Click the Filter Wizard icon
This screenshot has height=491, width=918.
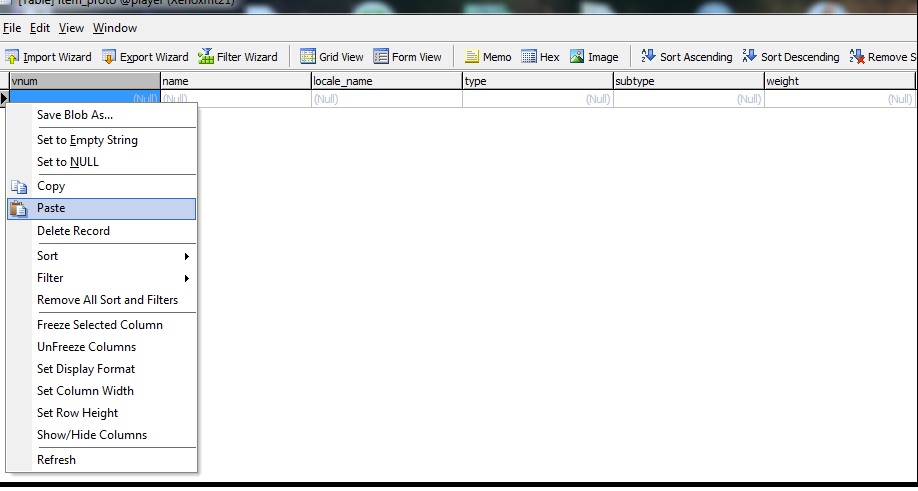(x=205, y=57)
